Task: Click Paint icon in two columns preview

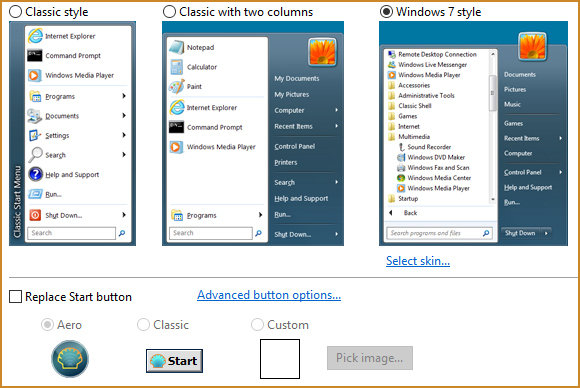Action: [176, 87]
